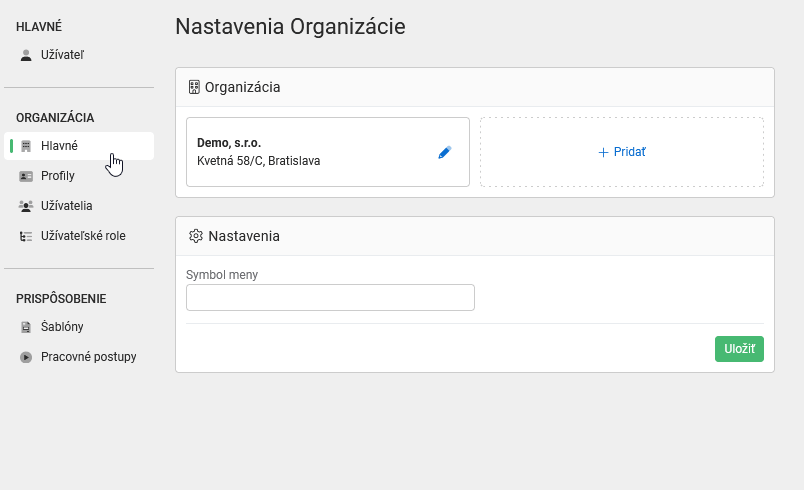Add a new organization via Pridať
The height and width of the screenshot is (490, 804).
pyautogui.click(x=622, y=152)
